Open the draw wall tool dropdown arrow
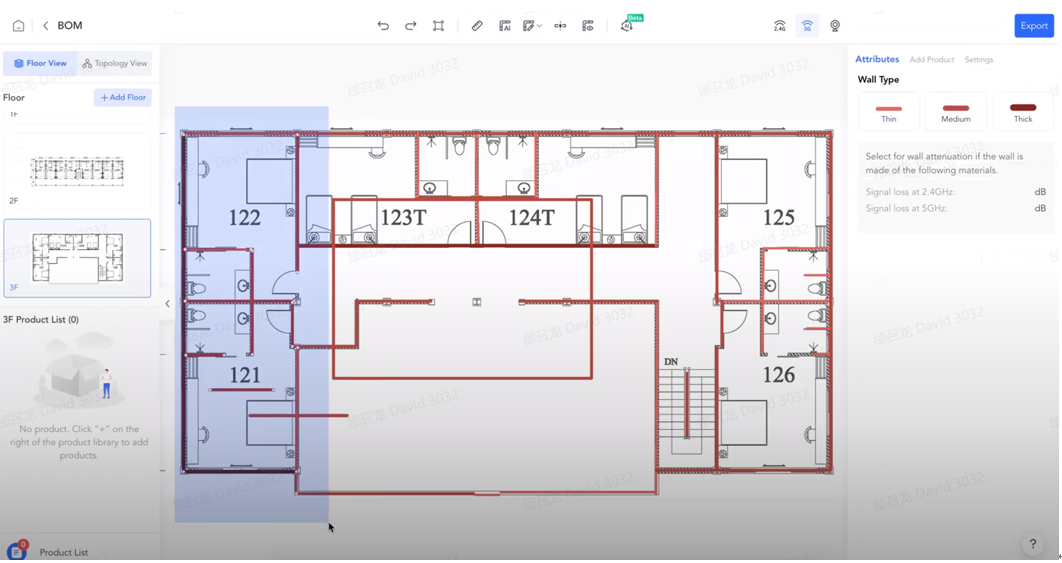 (539, 26)
